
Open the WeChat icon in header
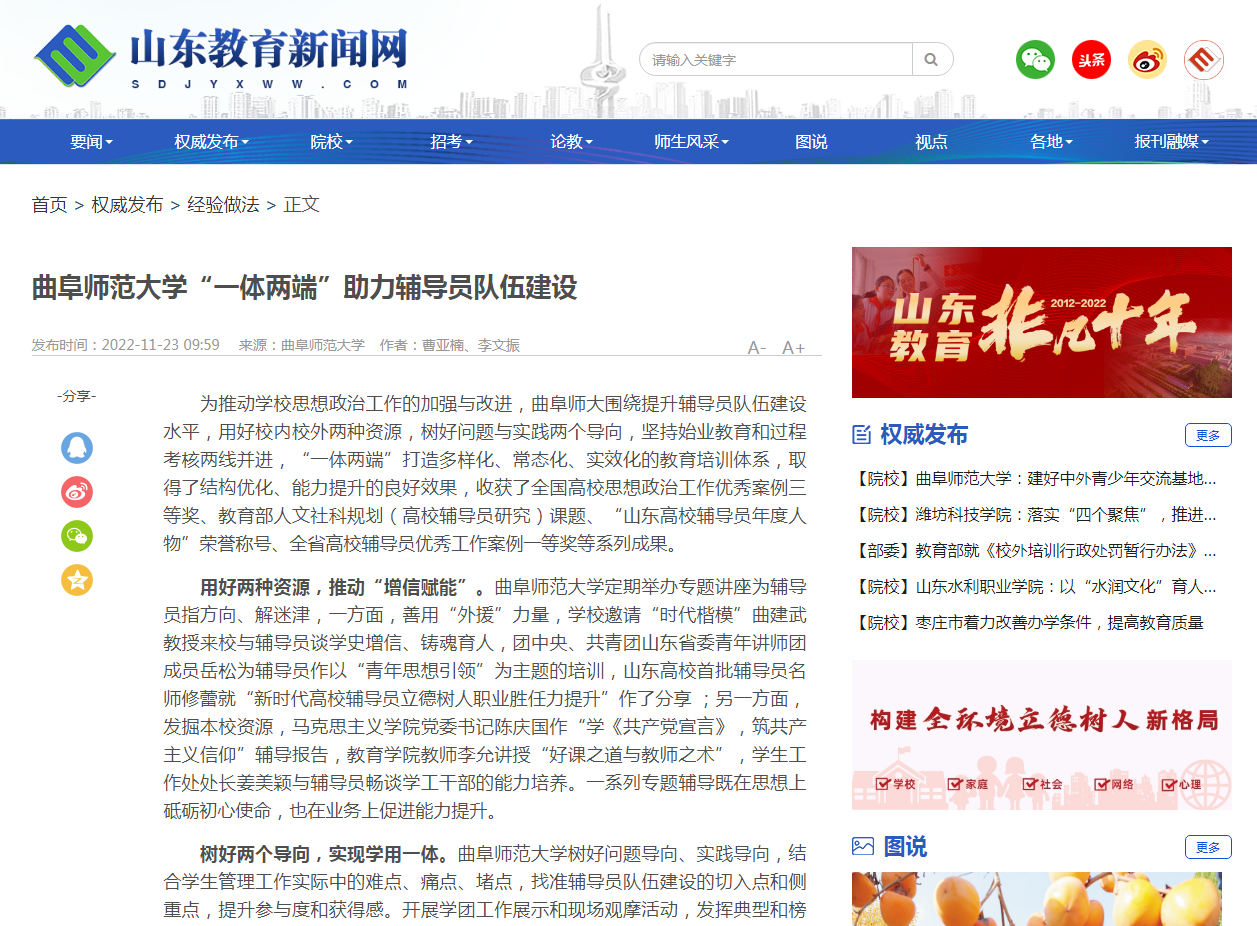1035,60
